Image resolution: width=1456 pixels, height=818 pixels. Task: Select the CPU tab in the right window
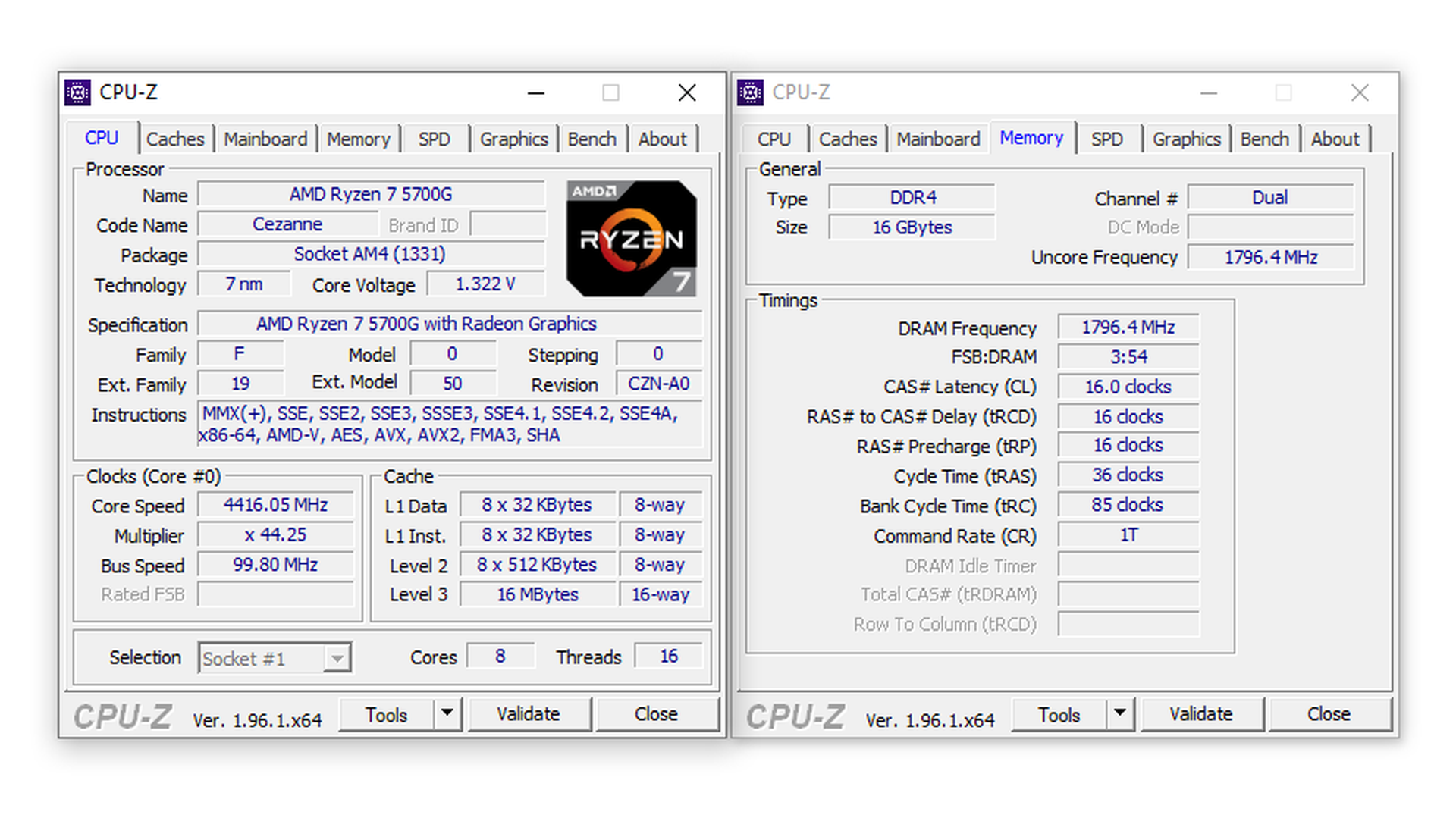tap(773, 139)
